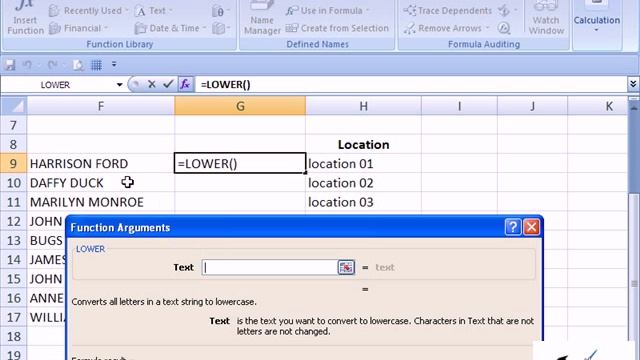This screenshot has height=360, width=640.
Task: Click the collapse dialog range selector icon
Action: (x=346, y=267)
